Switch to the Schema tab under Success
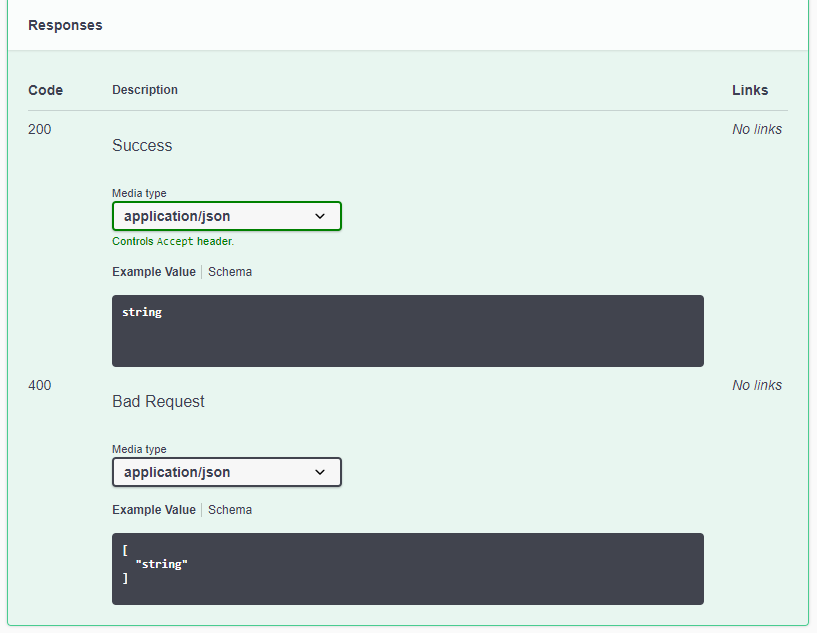817x633 pixels. coord(230,272)
